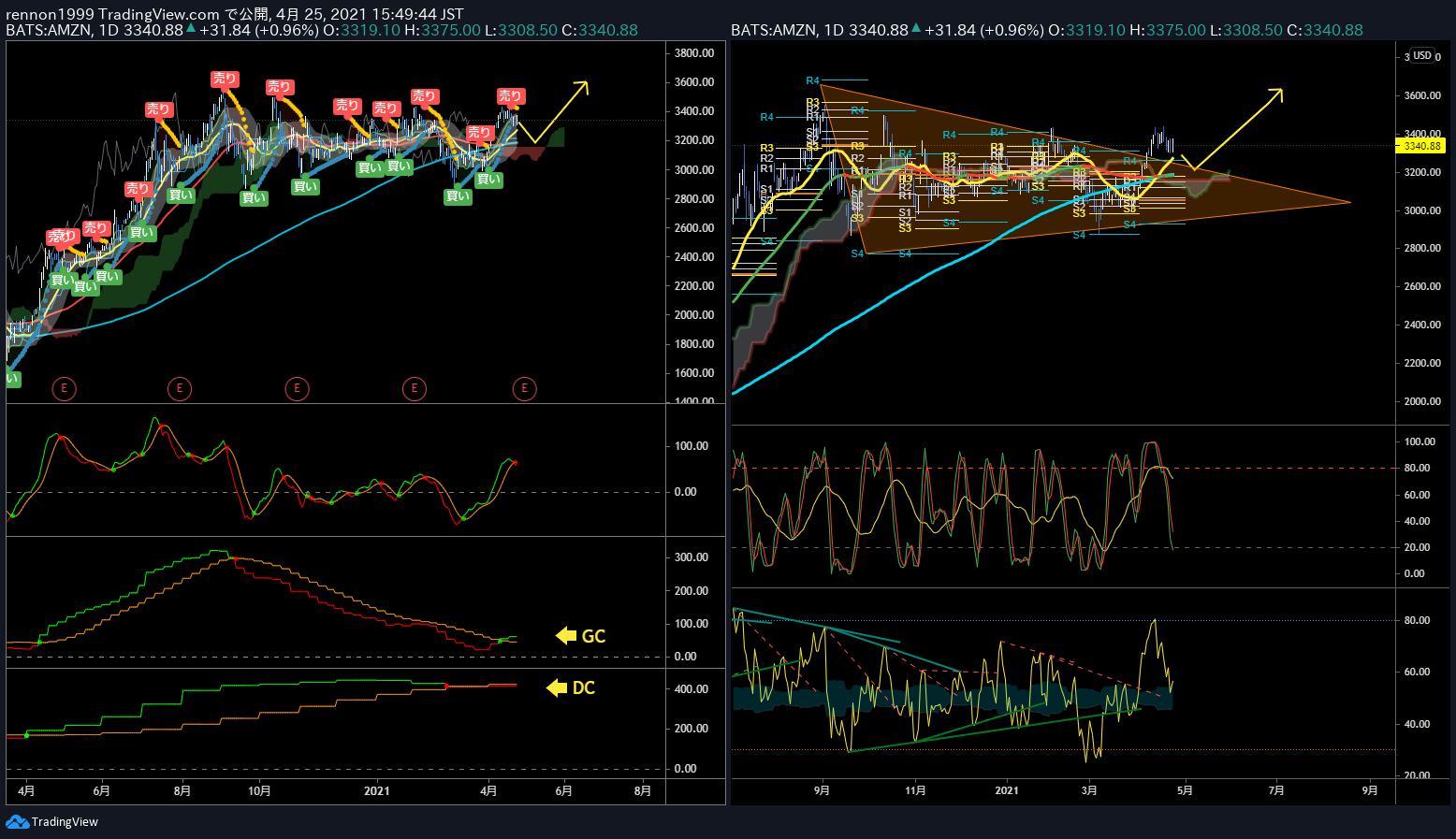Click the leftmost E earnings marker
This screenshot has height=839, width=1456.
[64, 388]
